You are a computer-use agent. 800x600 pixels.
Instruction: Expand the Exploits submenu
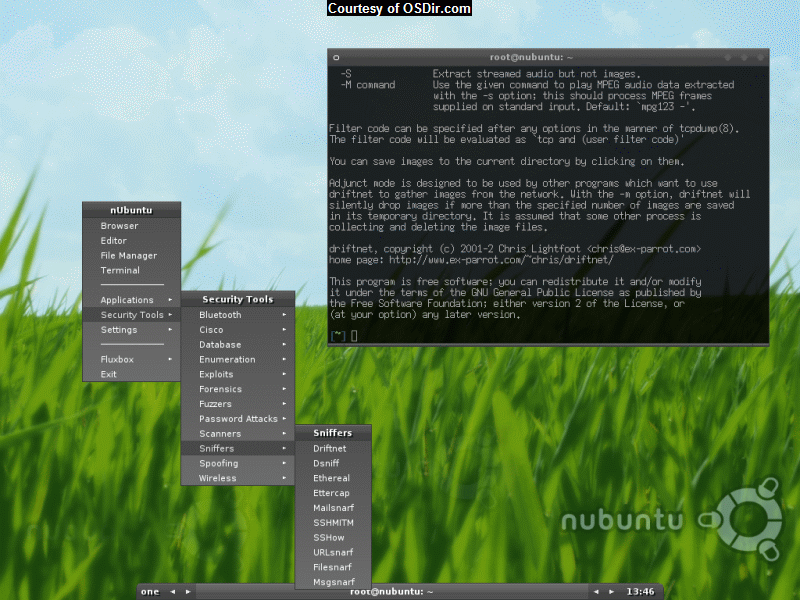coord(238,373)
